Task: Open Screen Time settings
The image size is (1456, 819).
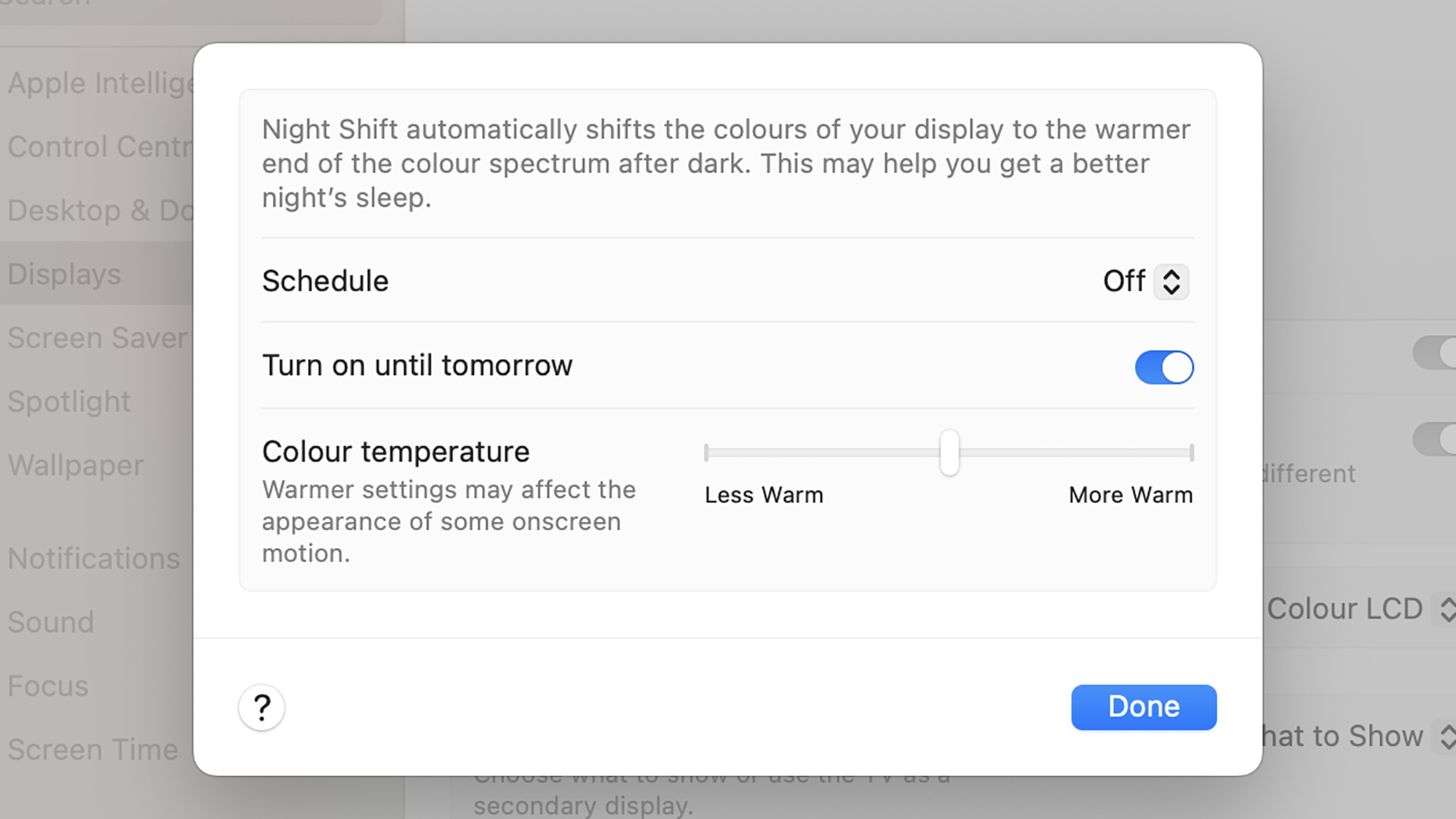Action: [92, 750]
